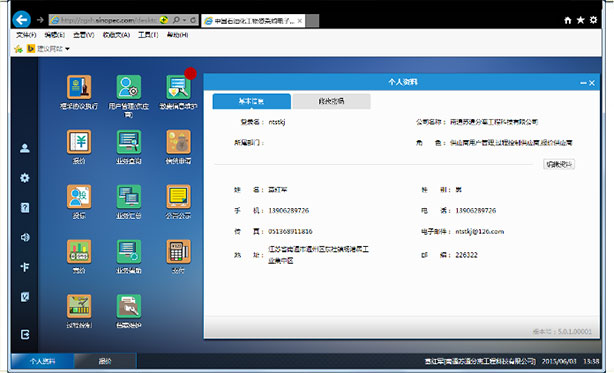The image size is (614, 373).
Task: Open the 框架协议执行 desktop icon
Action: (x=79, y=87)
